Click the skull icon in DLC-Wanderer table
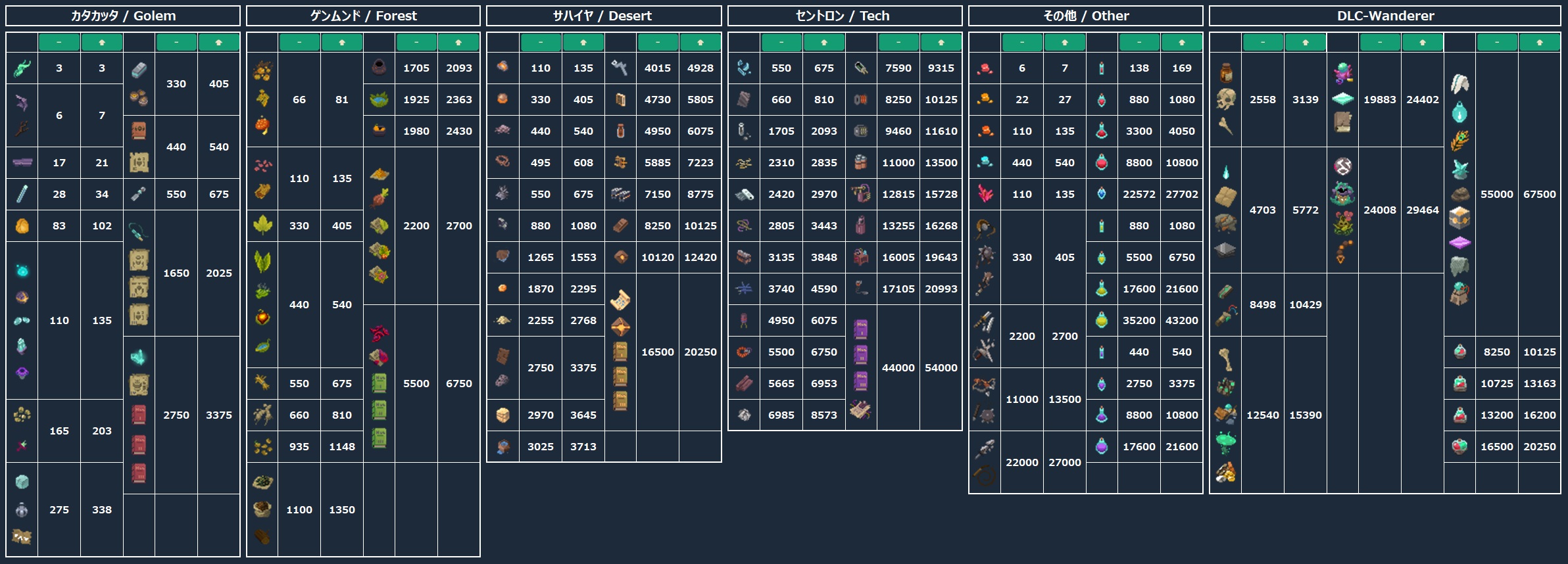The width and height of the screenshot is (1568, 564). pos(1225,99)
